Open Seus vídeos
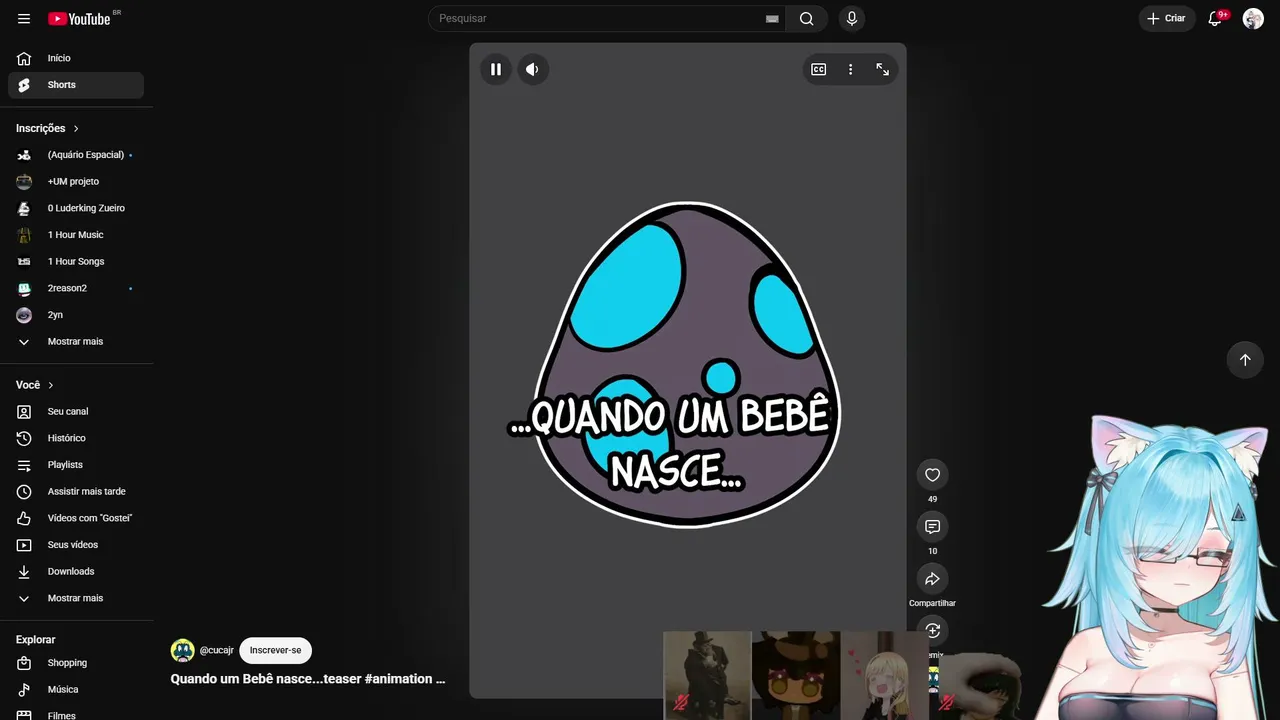This screenshot has height=720, width=1280. pyautogui.click(x=76, y=545)
